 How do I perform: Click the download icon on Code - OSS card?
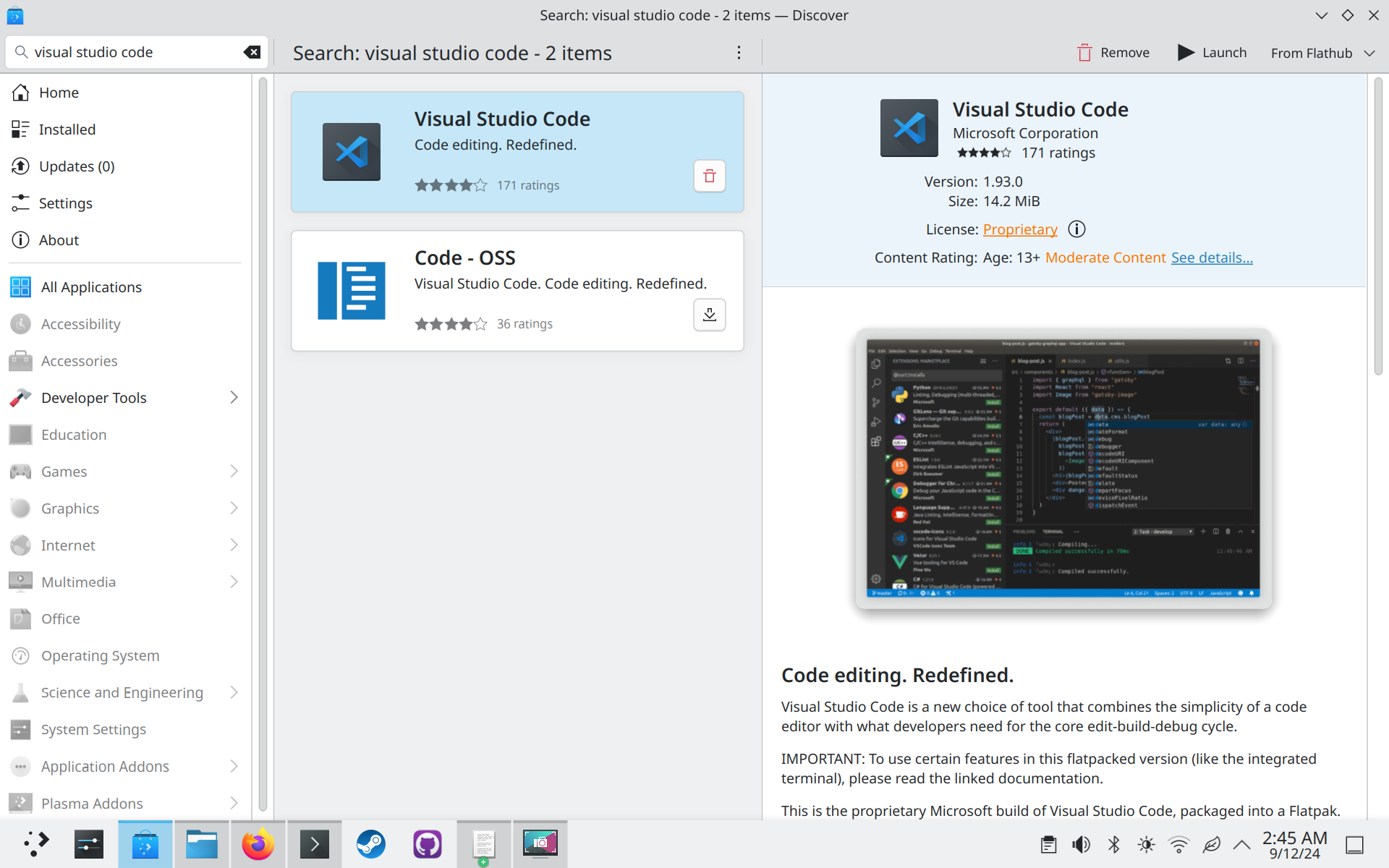tap(710, 315)
